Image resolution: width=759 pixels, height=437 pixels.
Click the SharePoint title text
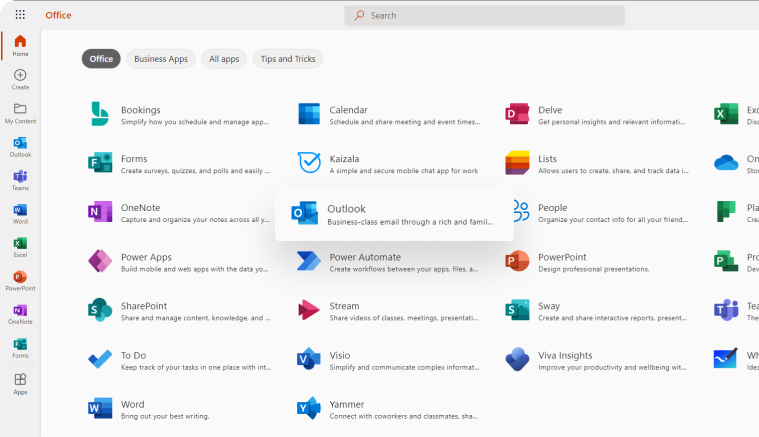pyautogui.click(x=144, y=306)
